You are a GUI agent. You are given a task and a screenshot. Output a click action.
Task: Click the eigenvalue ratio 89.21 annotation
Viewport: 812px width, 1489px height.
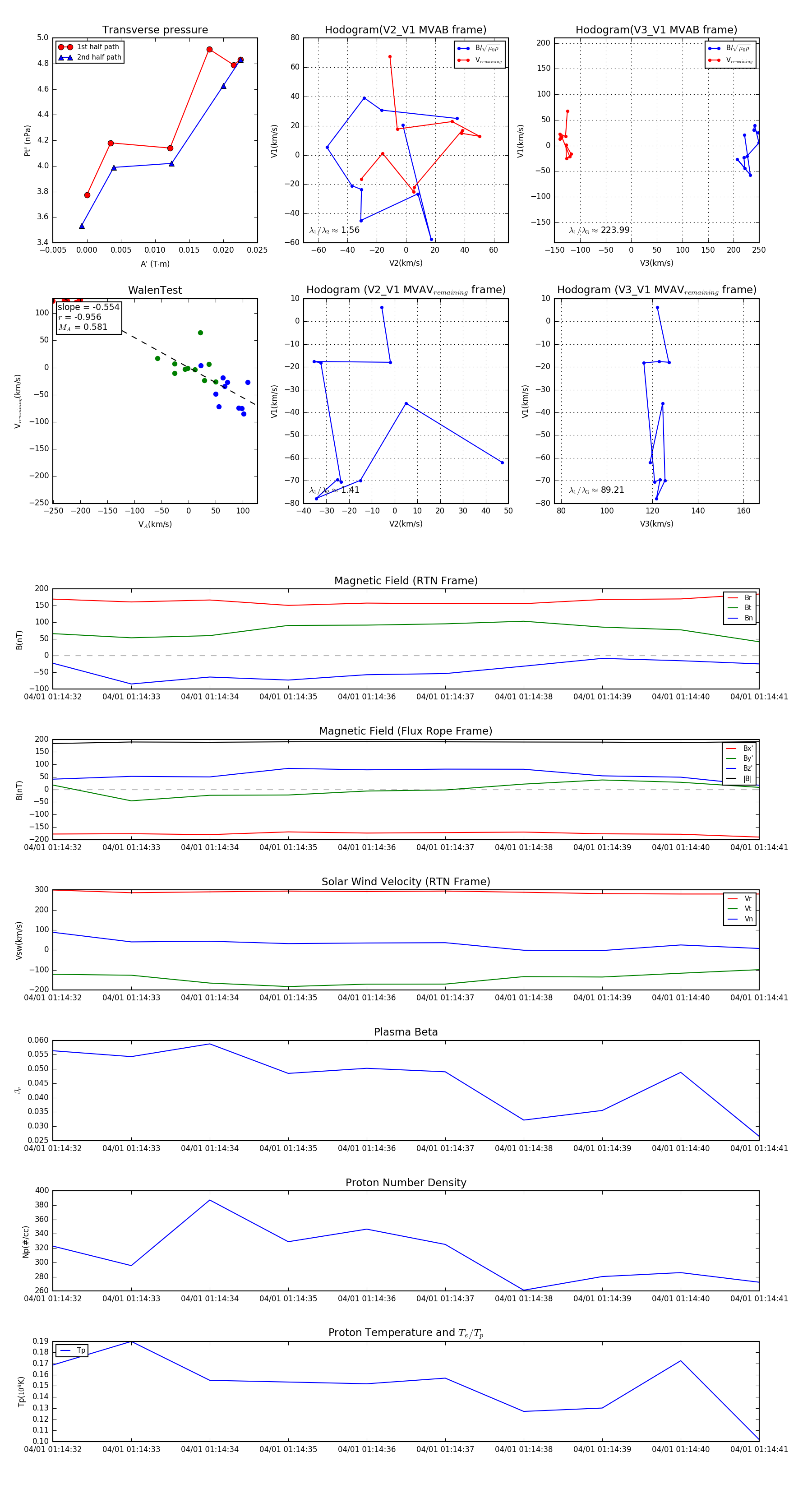tap(596, 490)
